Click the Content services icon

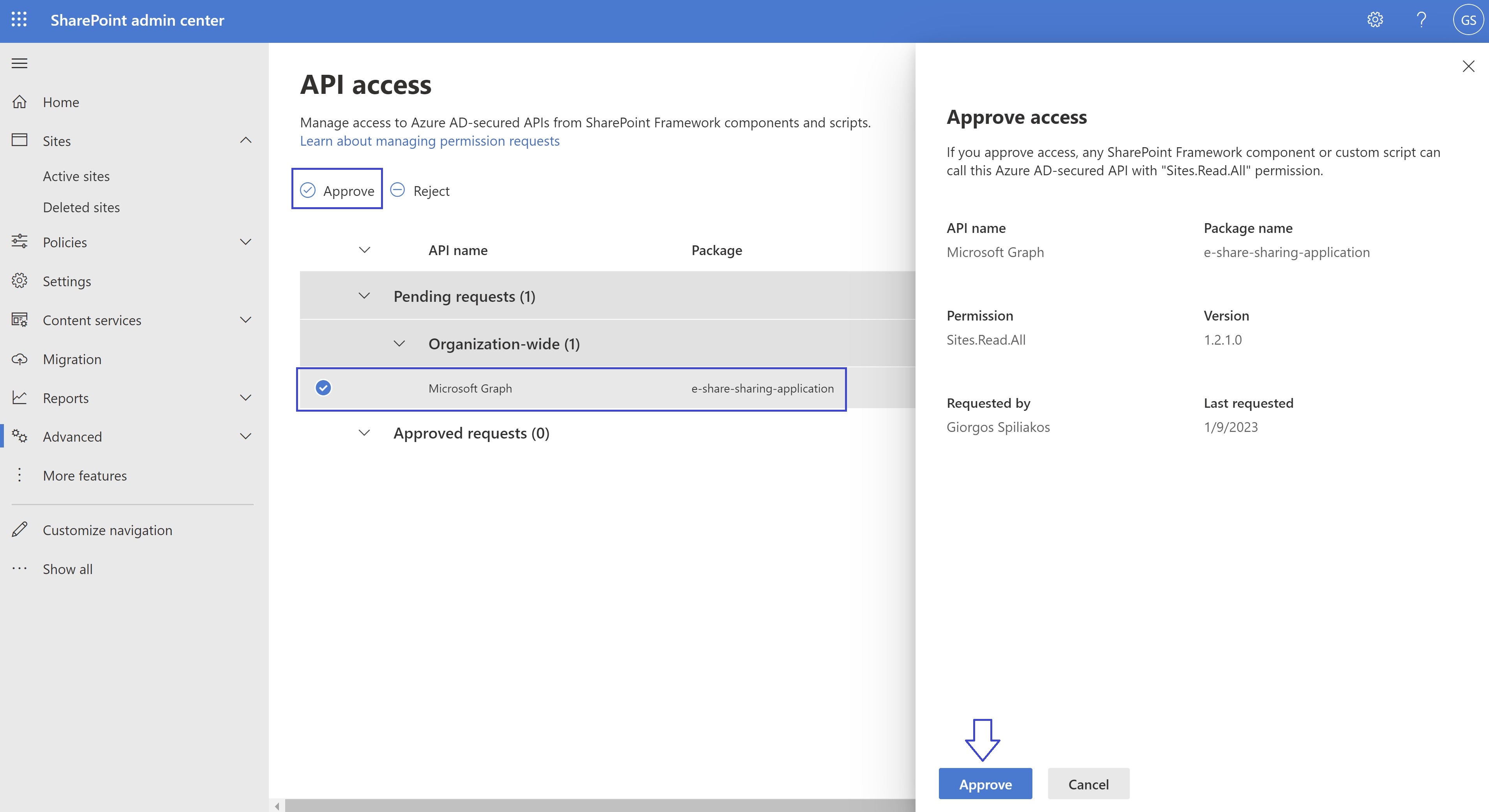(x=19, y=320)
